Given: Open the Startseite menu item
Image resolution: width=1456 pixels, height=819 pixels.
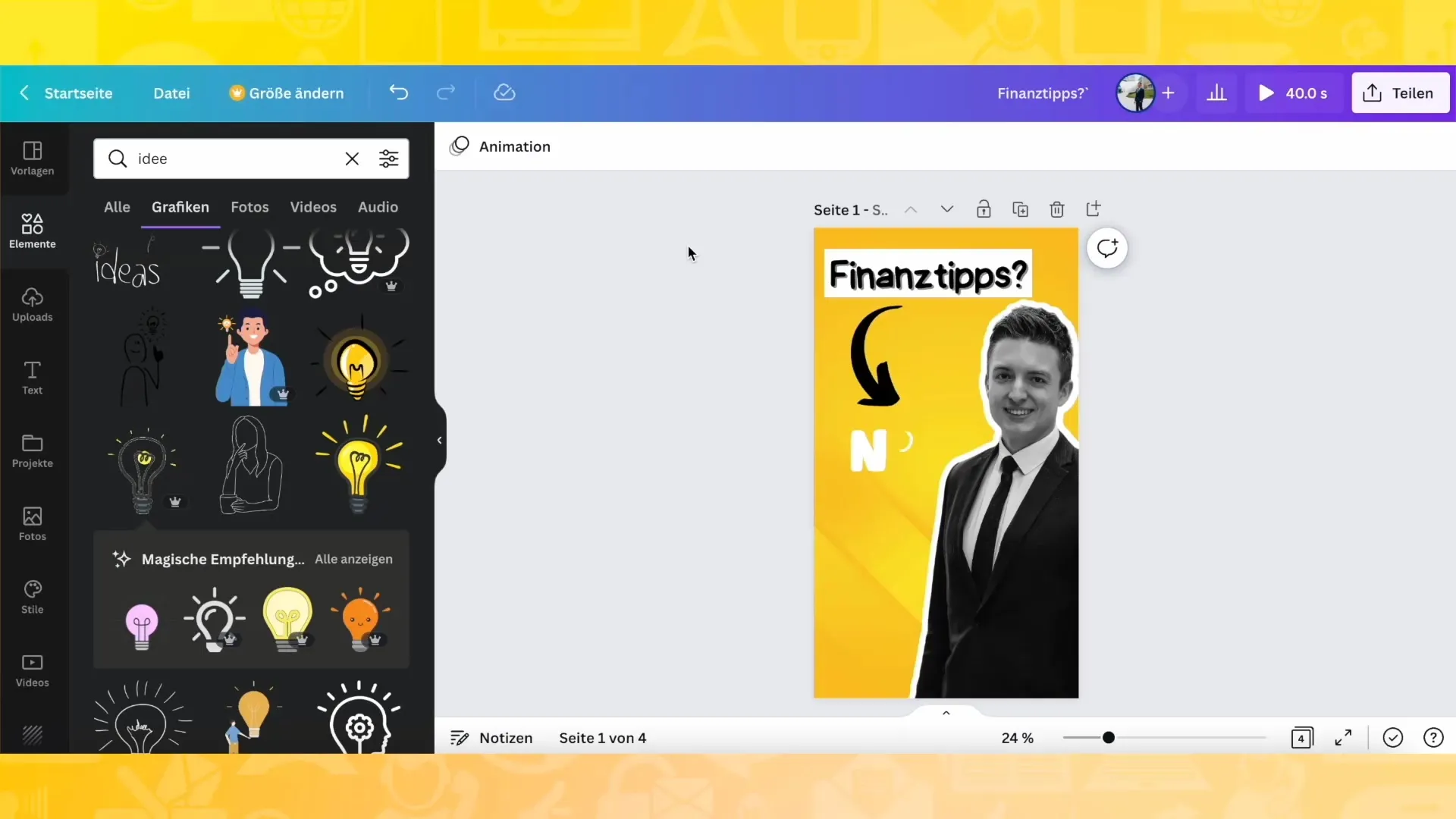Looking at the screenshot, I should point(78,93).
